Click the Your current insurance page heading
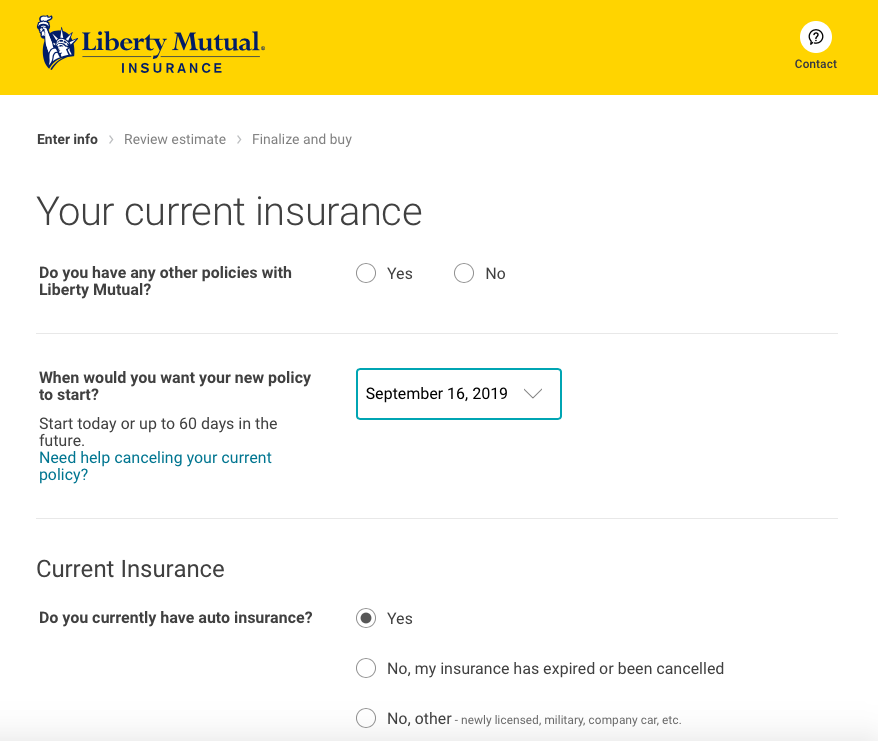 229,212
